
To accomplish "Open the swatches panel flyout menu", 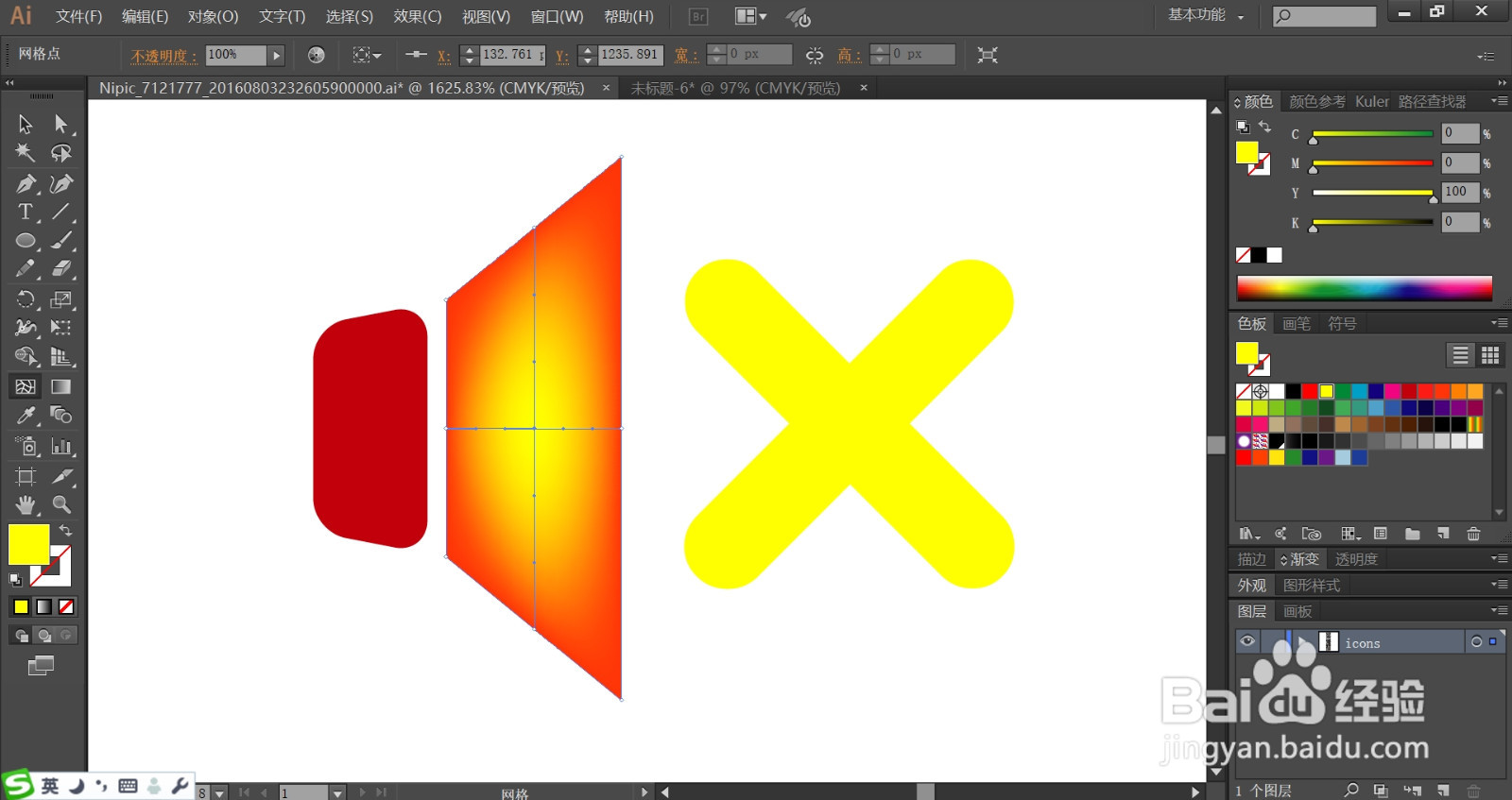I will (1499, 323).
